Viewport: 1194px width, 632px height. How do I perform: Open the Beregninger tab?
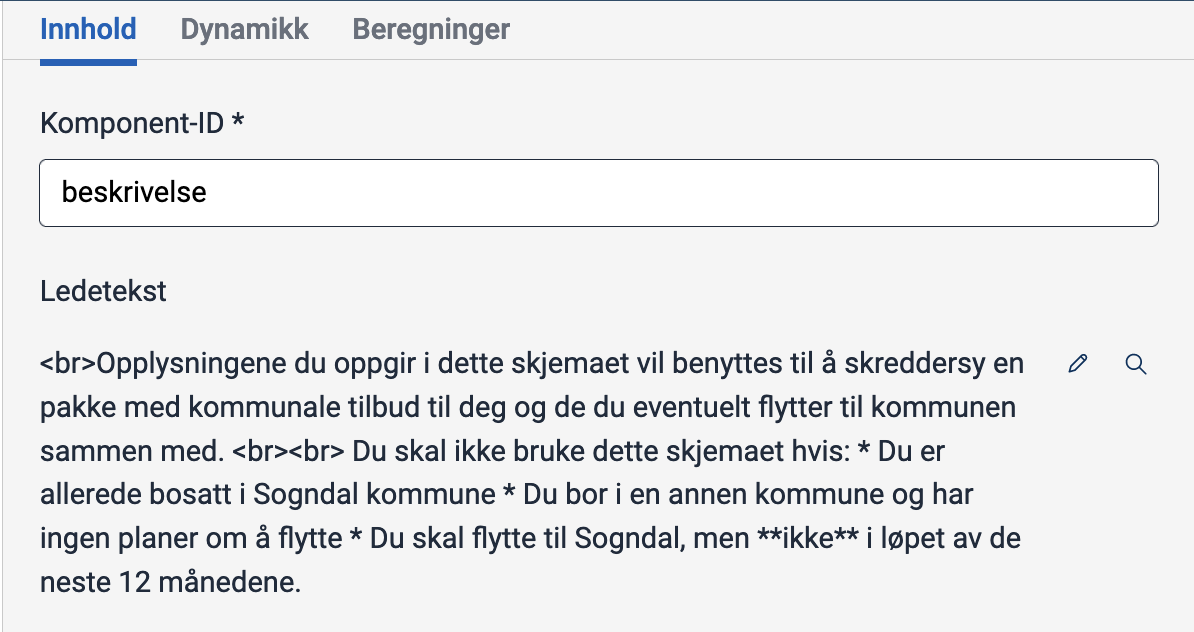coord(431,30)
